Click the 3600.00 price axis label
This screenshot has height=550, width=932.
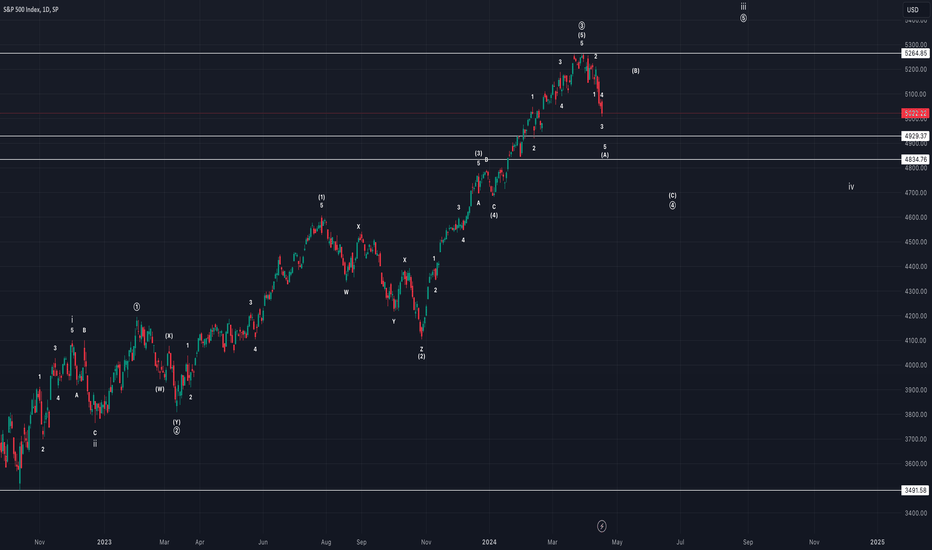click(x=915, y=464)
